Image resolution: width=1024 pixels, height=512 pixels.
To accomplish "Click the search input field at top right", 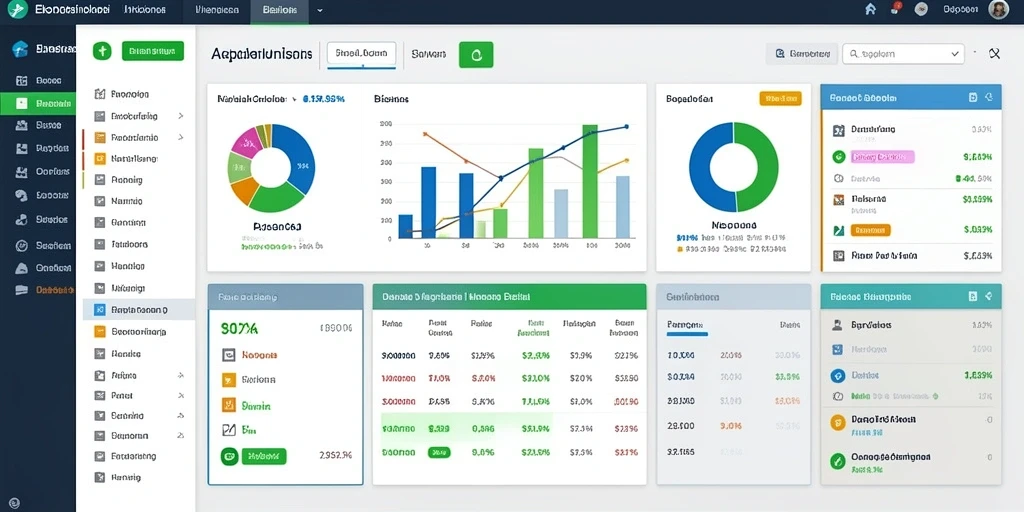I will [903, 54].
